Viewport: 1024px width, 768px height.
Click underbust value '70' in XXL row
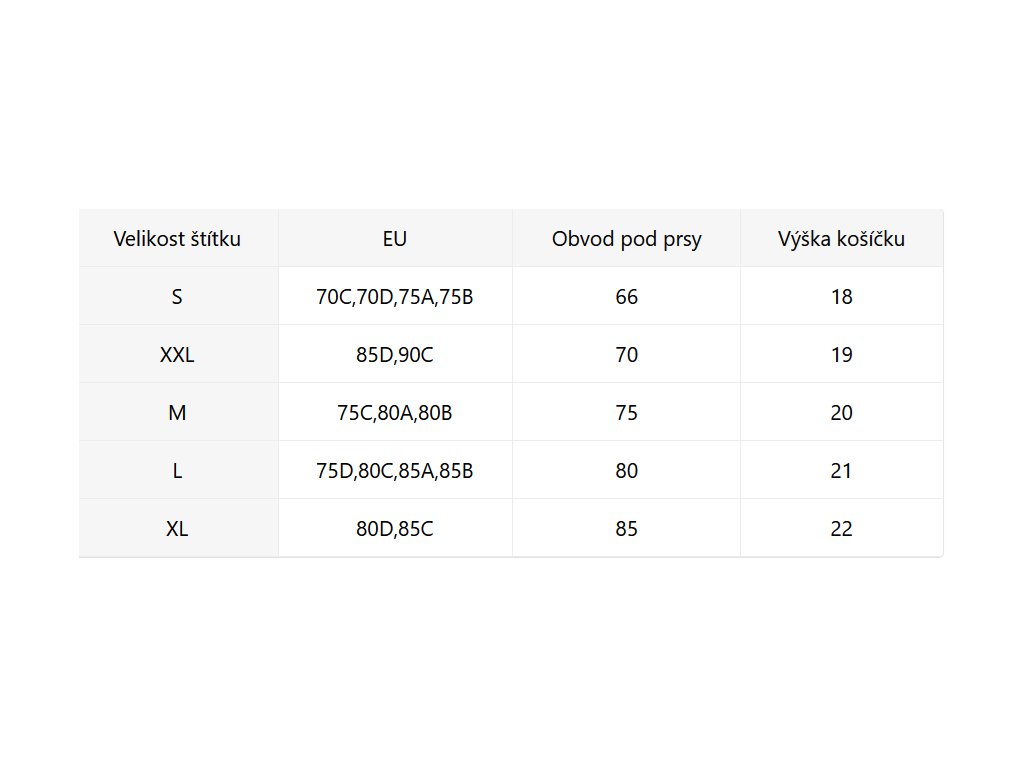[626, 355]
